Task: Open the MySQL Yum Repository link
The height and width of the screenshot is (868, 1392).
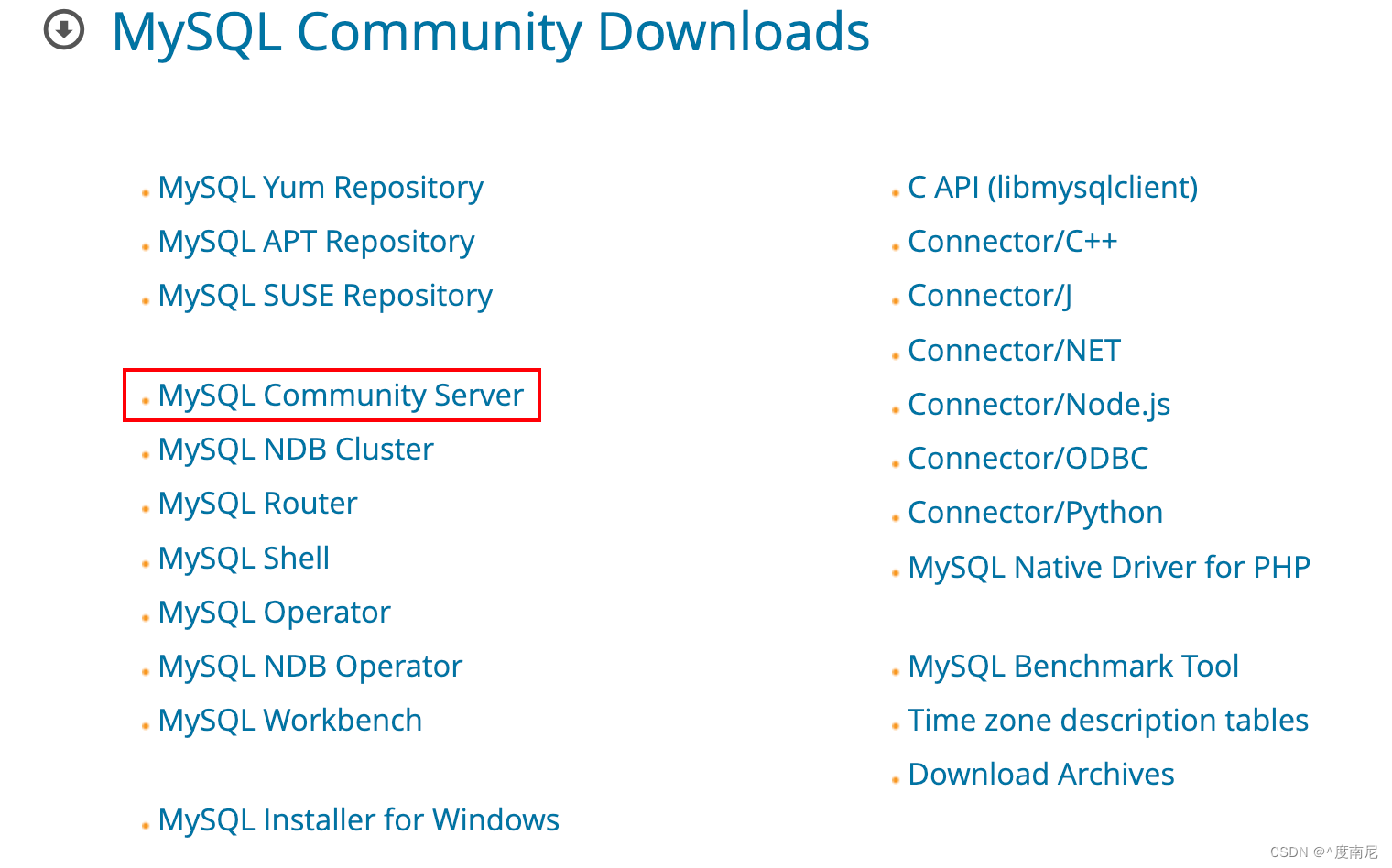Action: click(x=321, y=188)
